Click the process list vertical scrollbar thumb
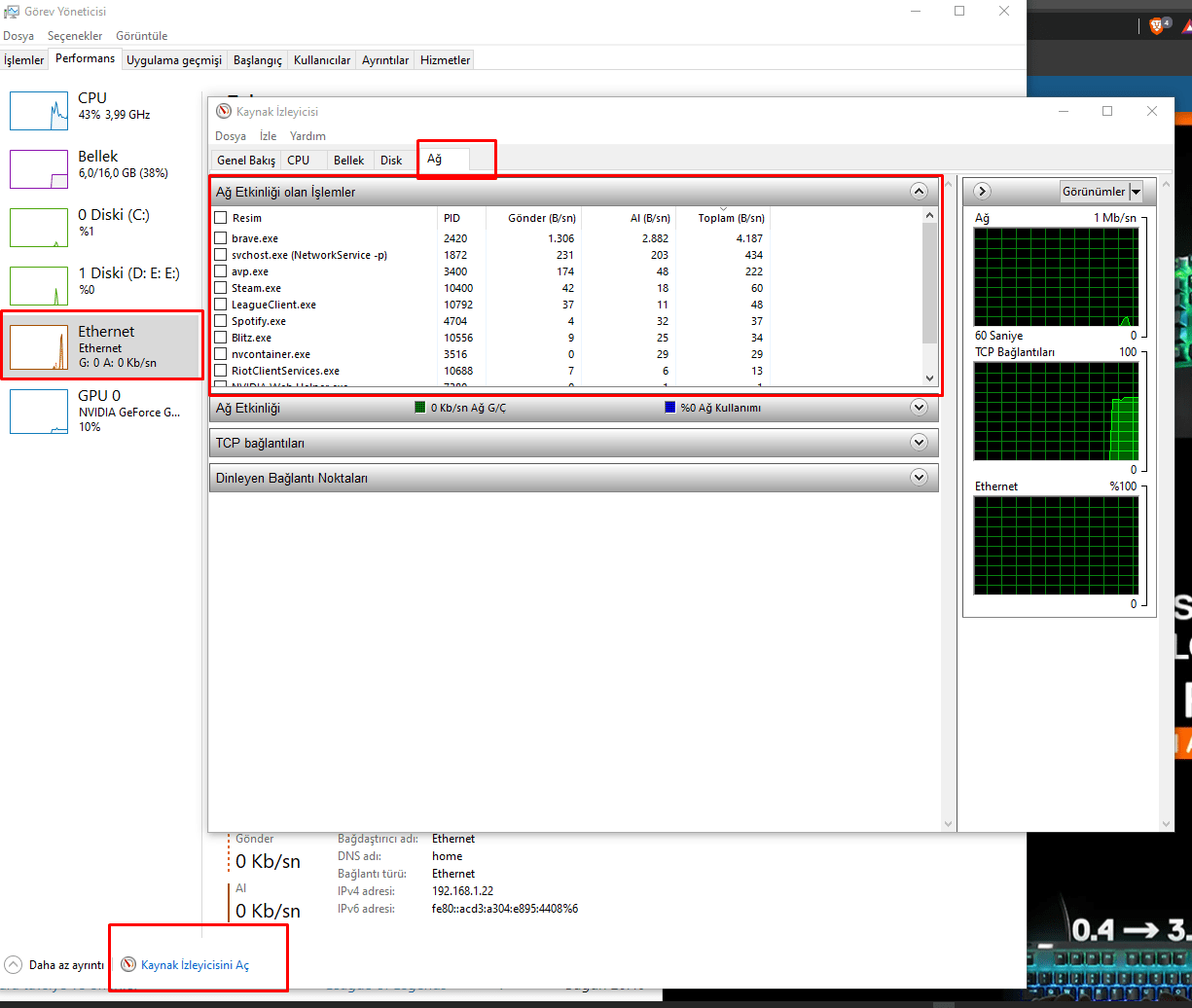This screenshot has width=1192, height=1008. click(929, 282)
